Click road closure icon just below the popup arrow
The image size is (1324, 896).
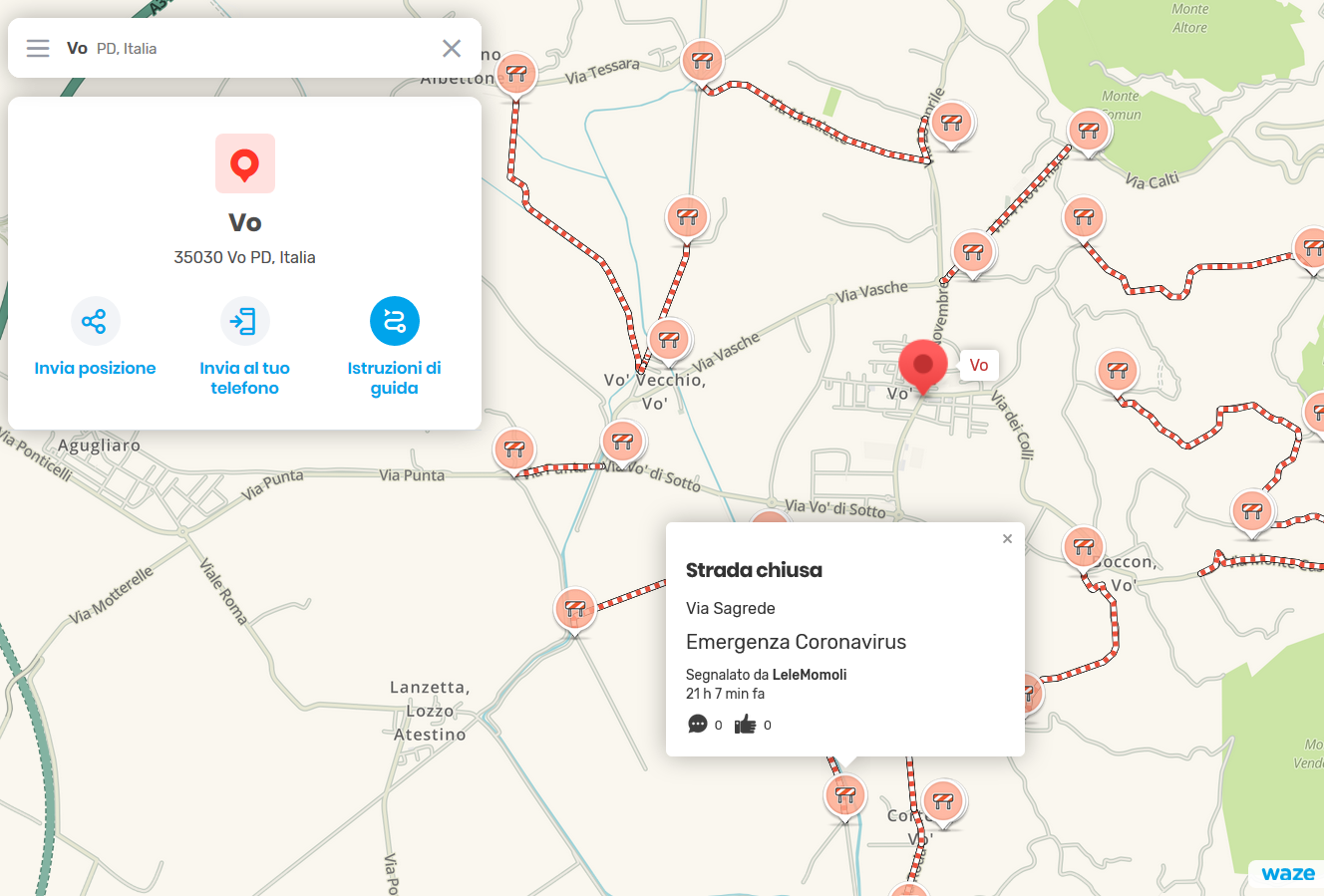845,796
